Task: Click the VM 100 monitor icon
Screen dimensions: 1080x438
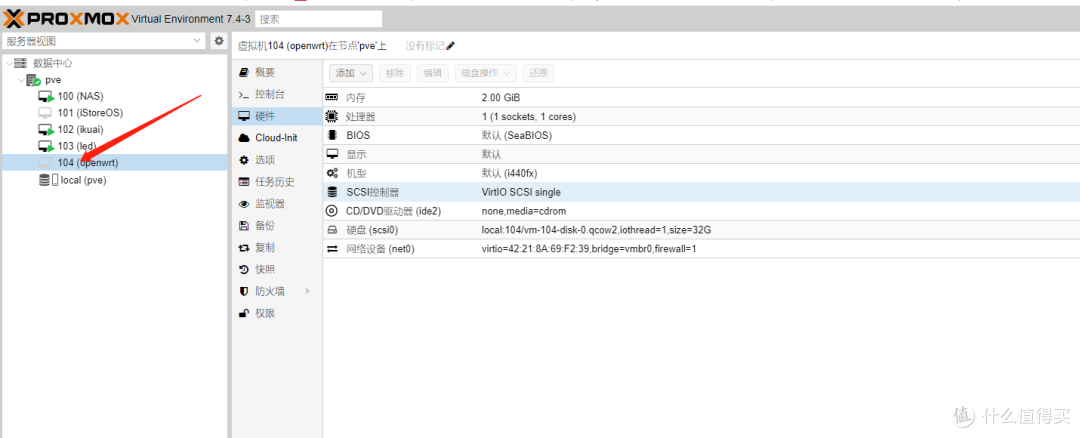Action: 45,96
